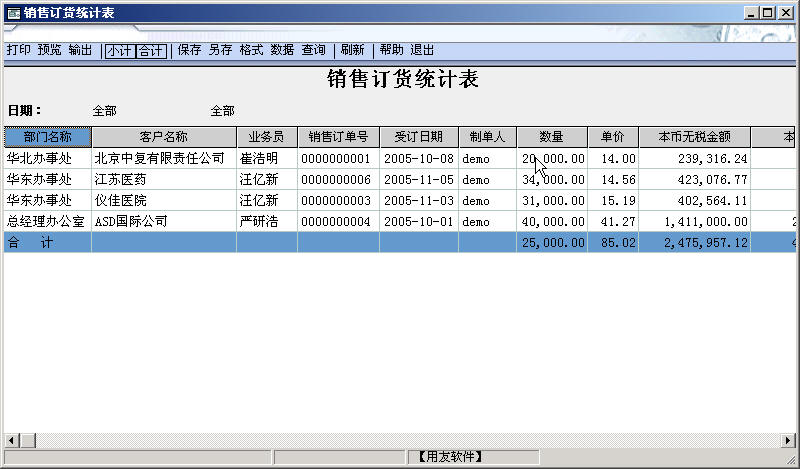The image size is (800, 469).
Task: Select quantity 40,000.00
Action: (552, 221)
